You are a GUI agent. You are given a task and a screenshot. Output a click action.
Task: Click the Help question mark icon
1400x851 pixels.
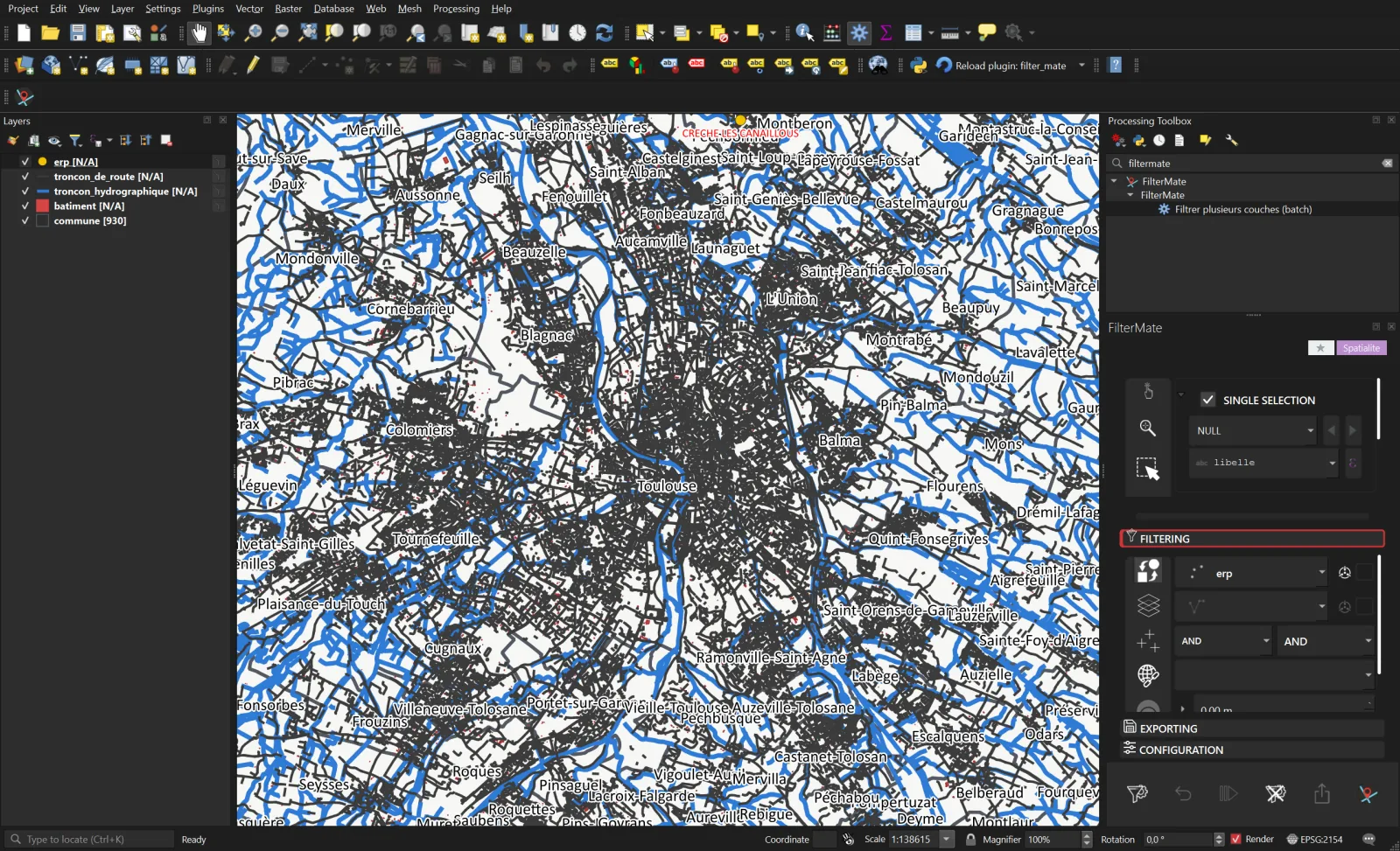click(x=1115, y=66)
